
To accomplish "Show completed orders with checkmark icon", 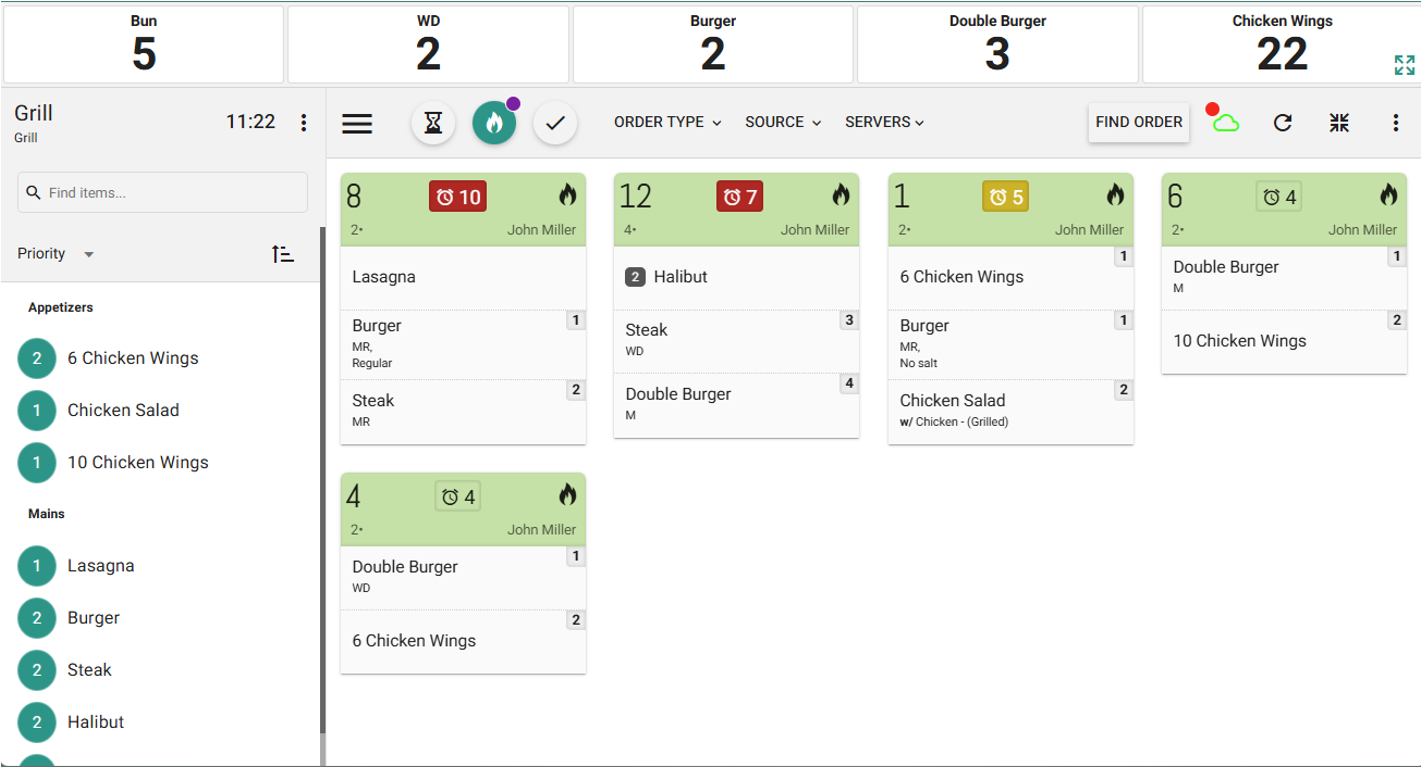I will 555,123.
